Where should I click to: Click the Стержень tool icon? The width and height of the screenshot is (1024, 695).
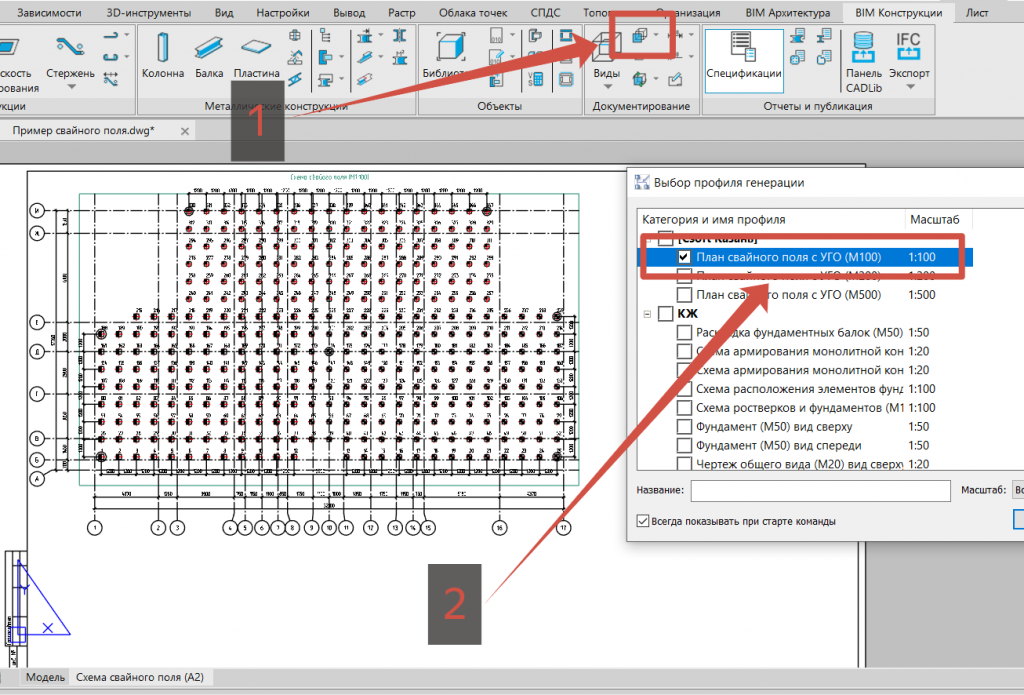(70, 46)
